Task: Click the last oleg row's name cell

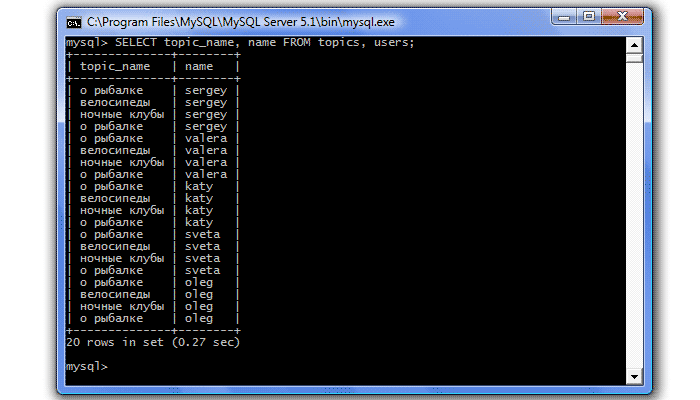Action: (199, 318)
